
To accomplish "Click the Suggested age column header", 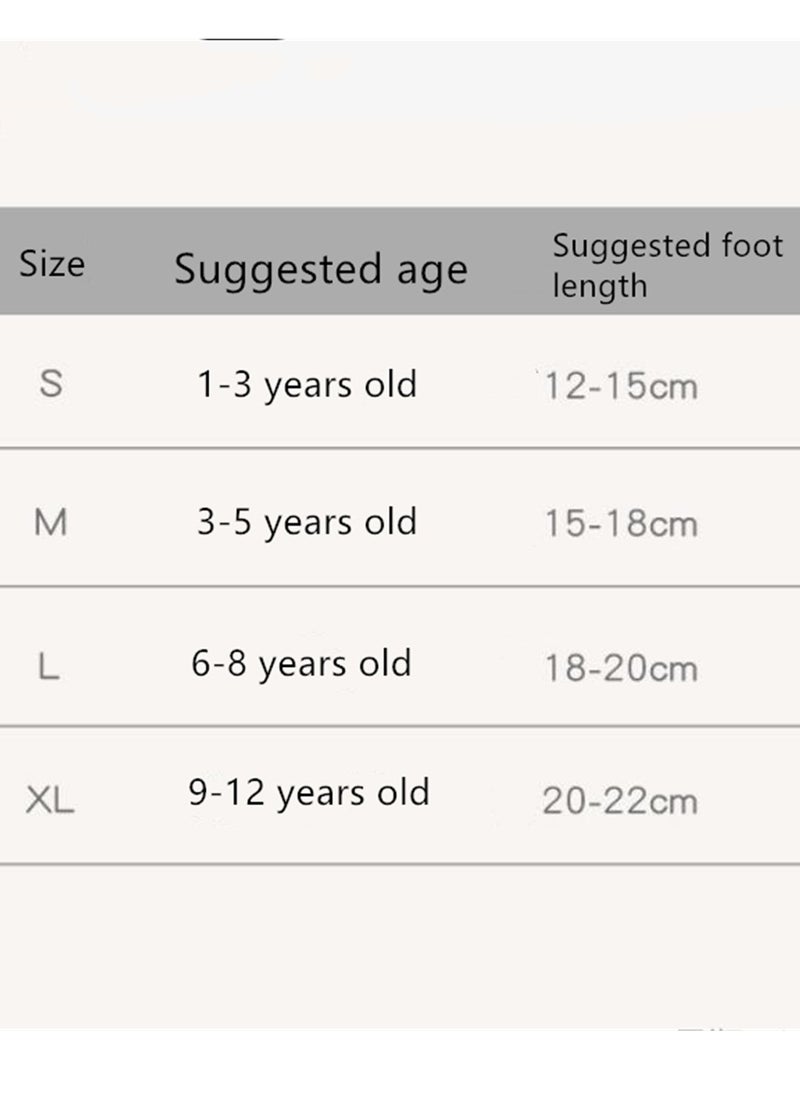I will click(x=321, y=271).
